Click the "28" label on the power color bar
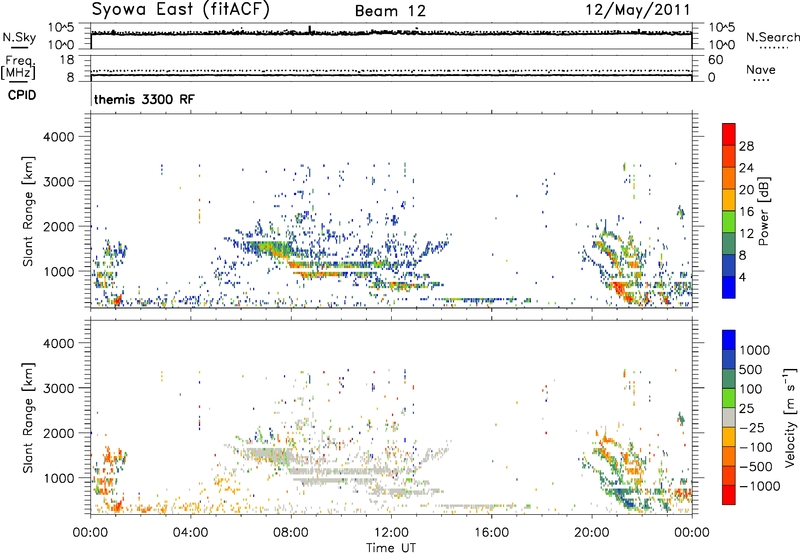800x554 pixels. pyautogui.click(x=746, y=146)
